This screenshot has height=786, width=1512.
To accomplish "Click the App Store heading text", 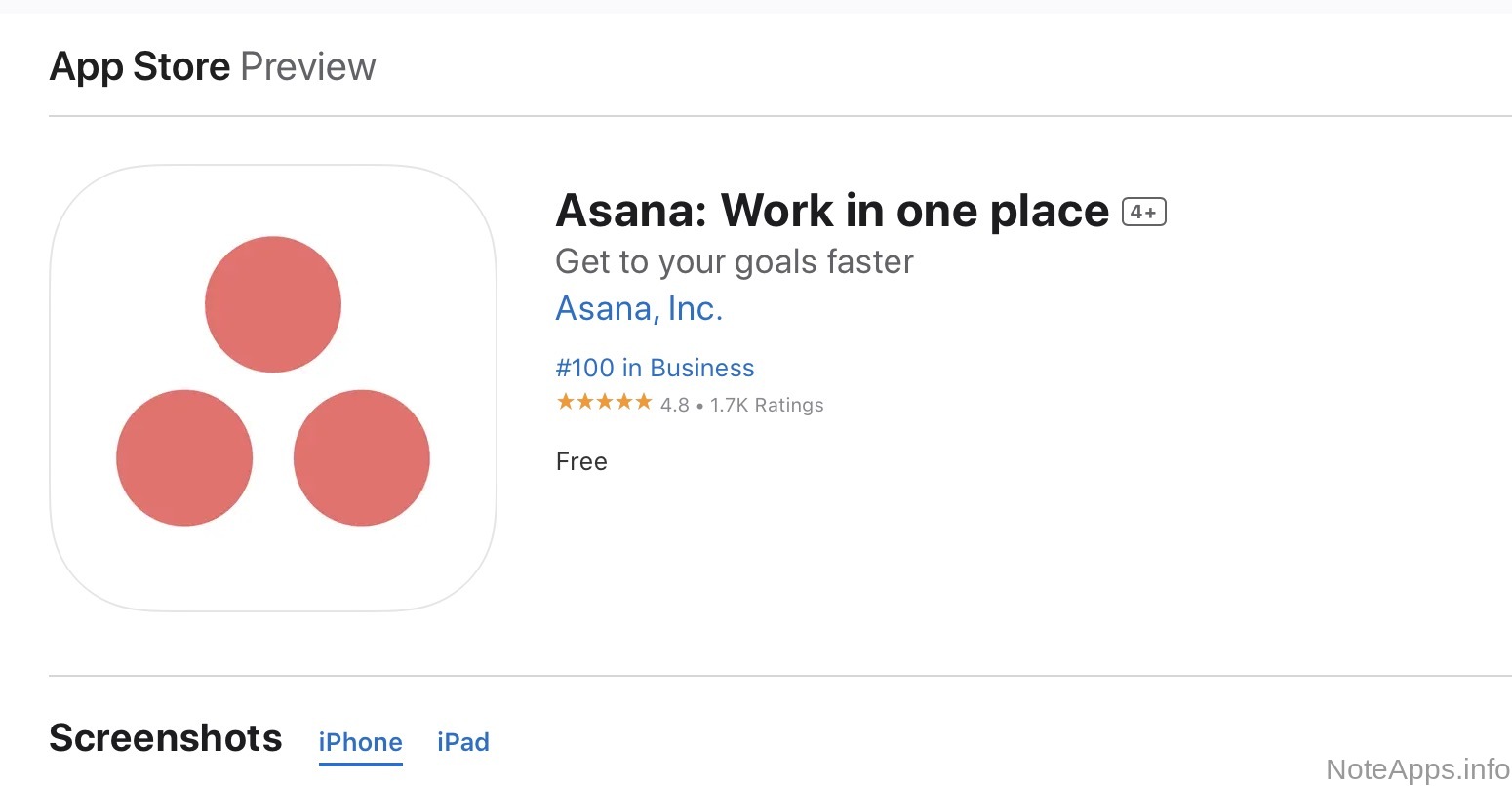I will pos(139,66).
